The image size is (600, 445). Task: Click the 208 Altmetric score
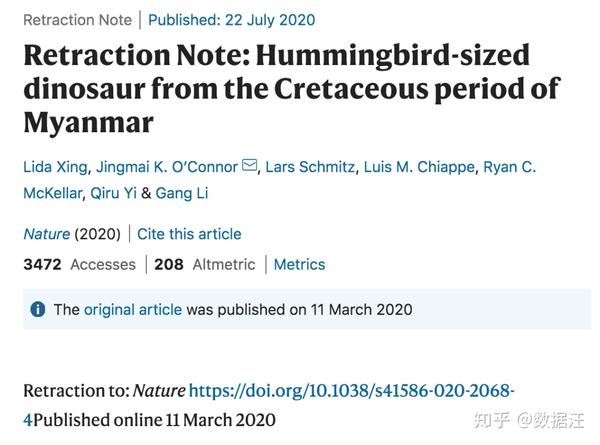205,264
